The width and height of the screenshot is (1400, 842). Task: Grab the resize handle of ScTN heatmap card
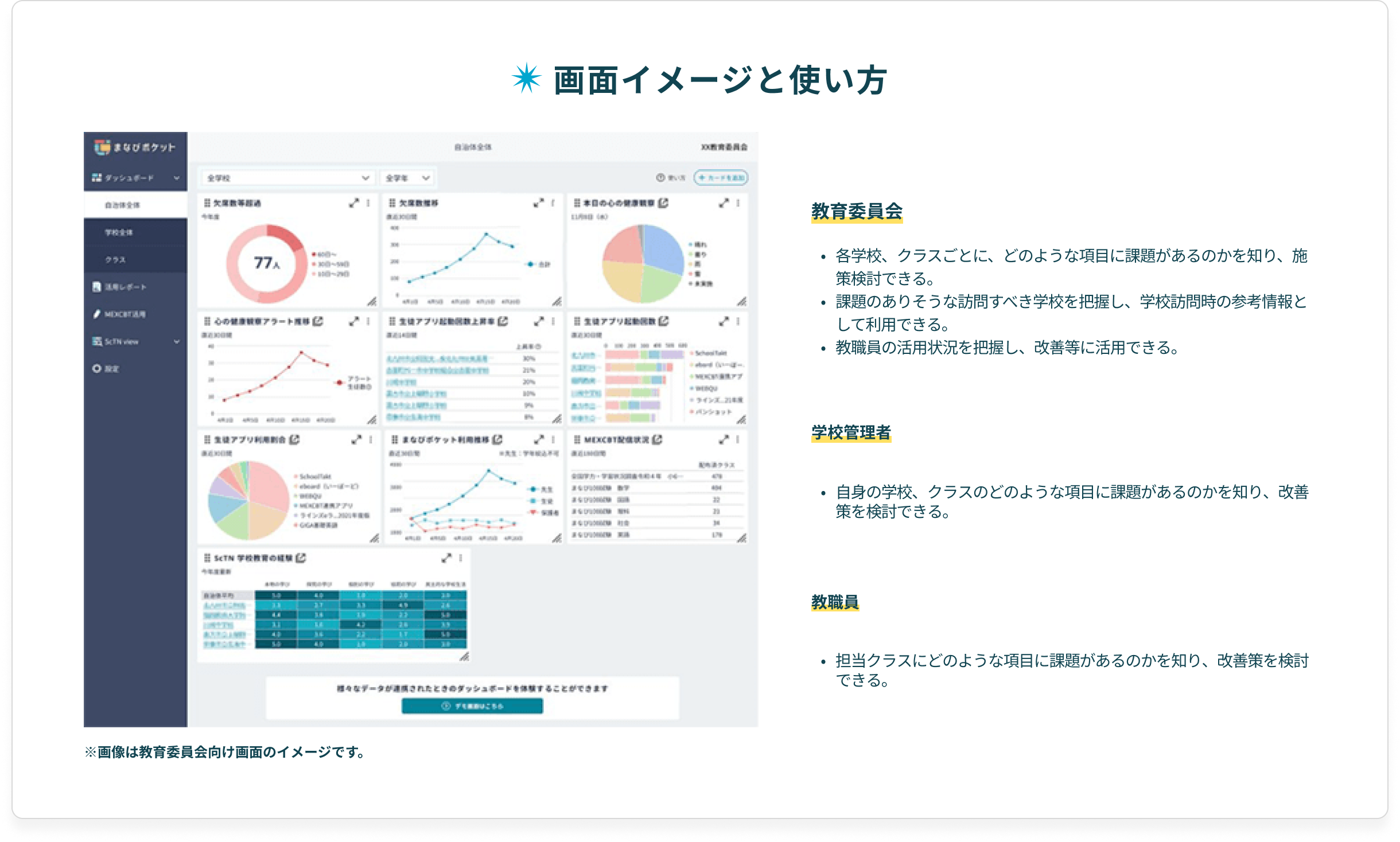464,656
